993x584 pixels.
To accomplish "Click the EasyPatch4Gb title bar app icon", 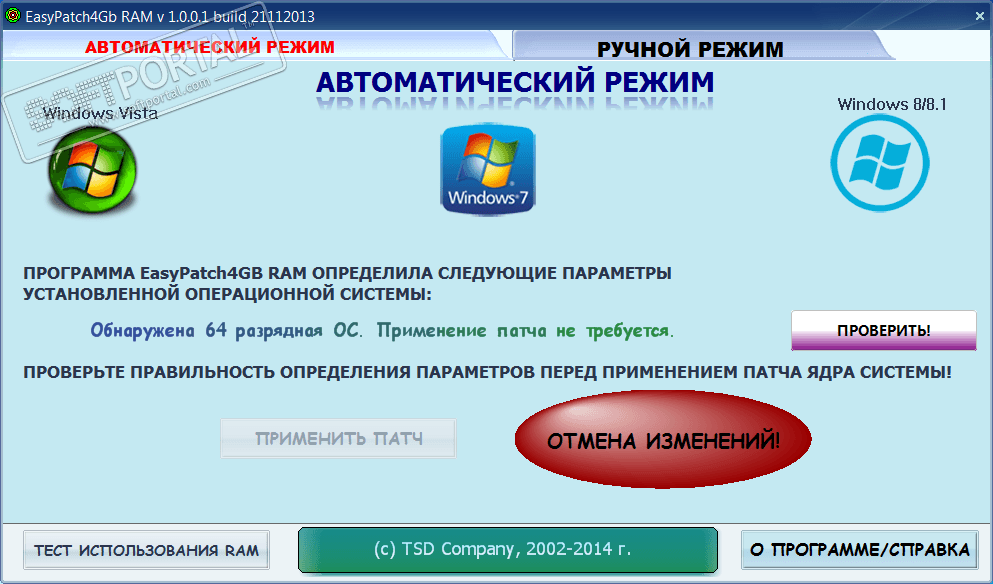I will (11, 15).
